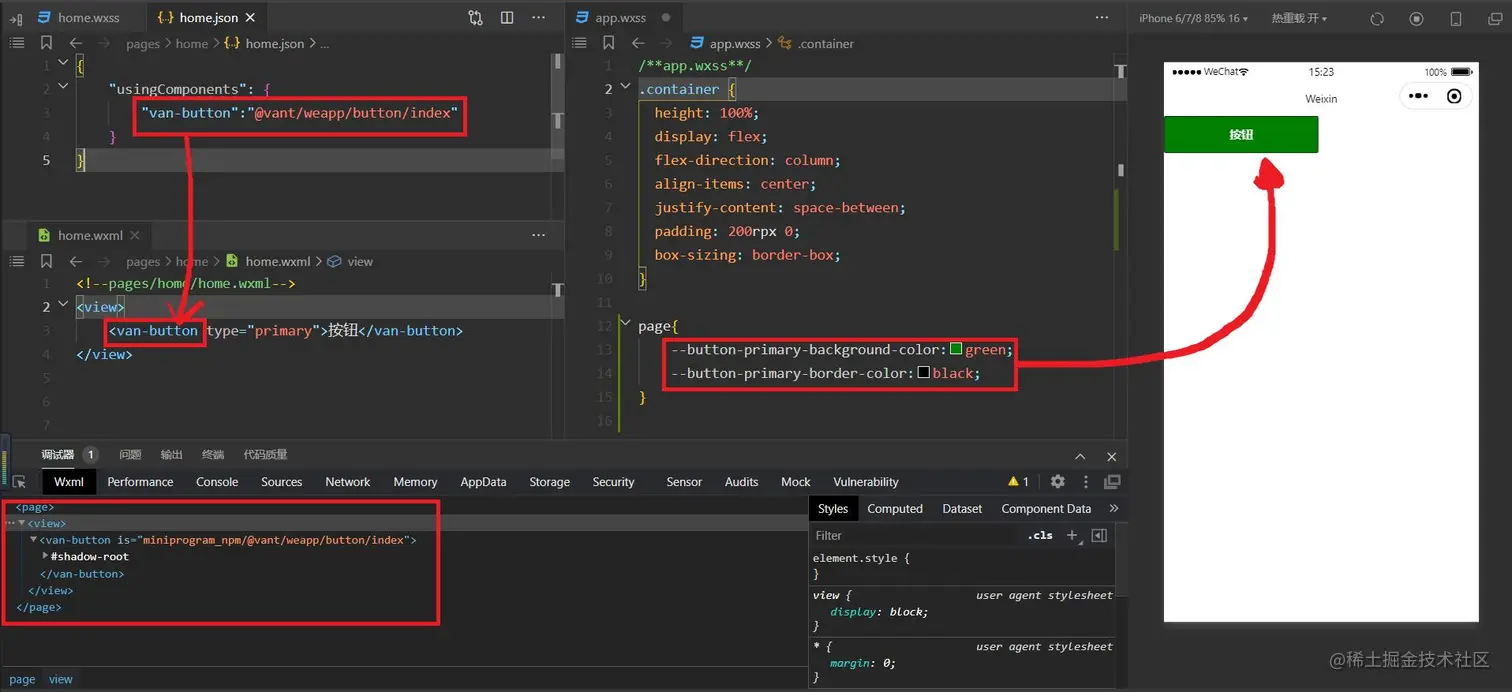The height and width of the screenshot is (692, 1512).
Task: Go back using arrow in home.wxml breadcrumb bar
Action: [x=76, y=261]
